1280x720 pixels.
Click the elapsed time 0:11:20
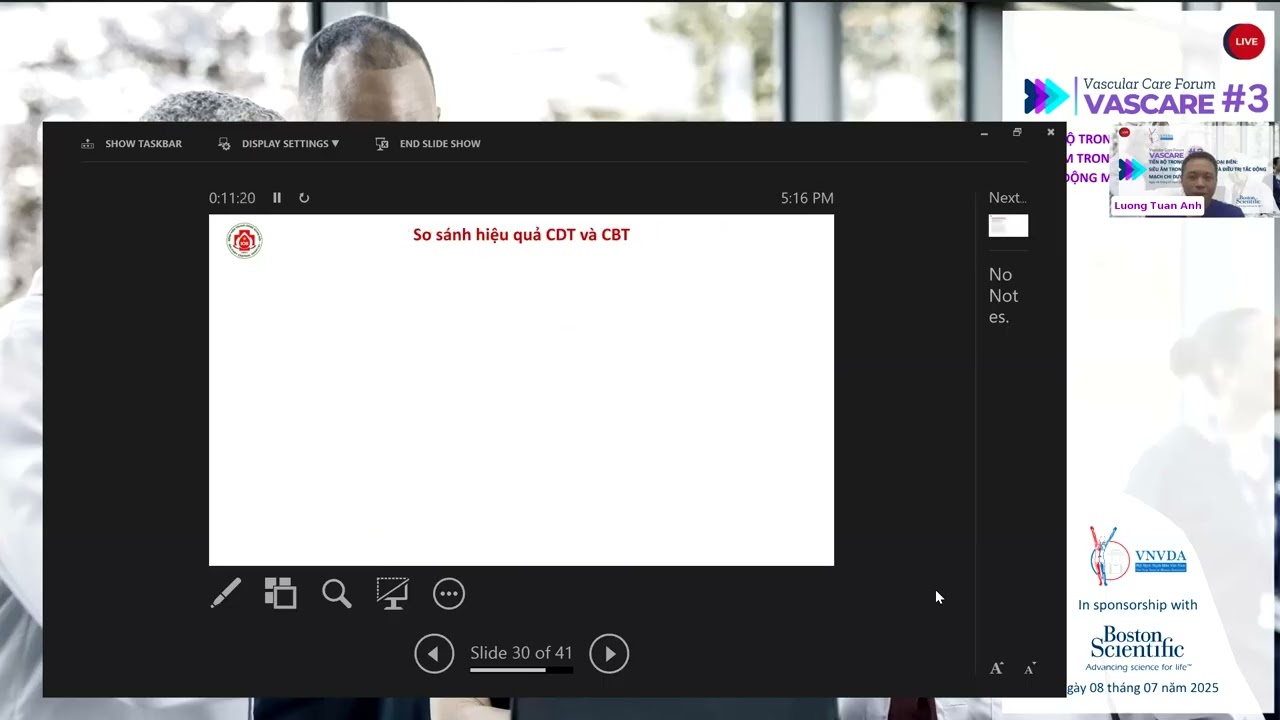click(232, 198)
